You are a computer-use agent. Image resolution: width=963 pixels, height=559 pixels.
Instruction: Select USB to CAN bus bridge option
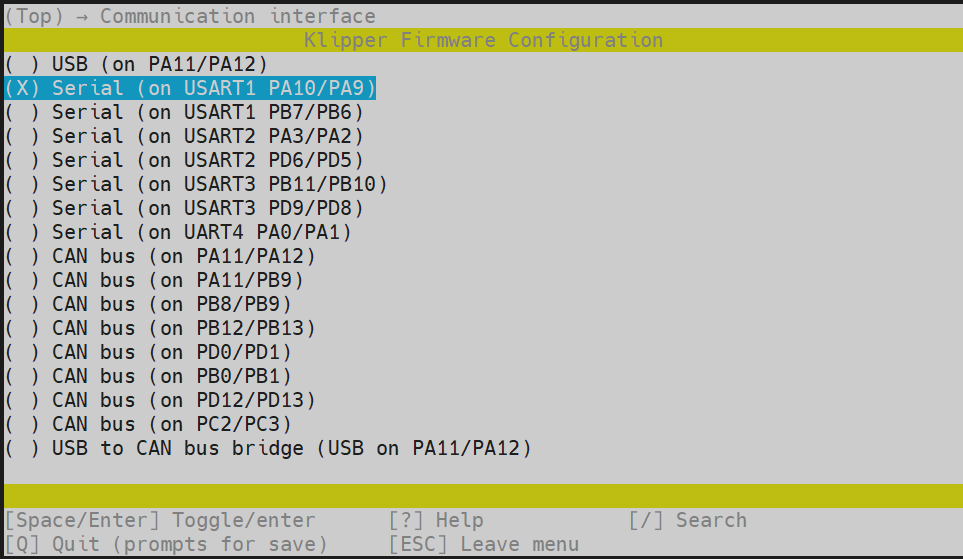coord(270,448)
